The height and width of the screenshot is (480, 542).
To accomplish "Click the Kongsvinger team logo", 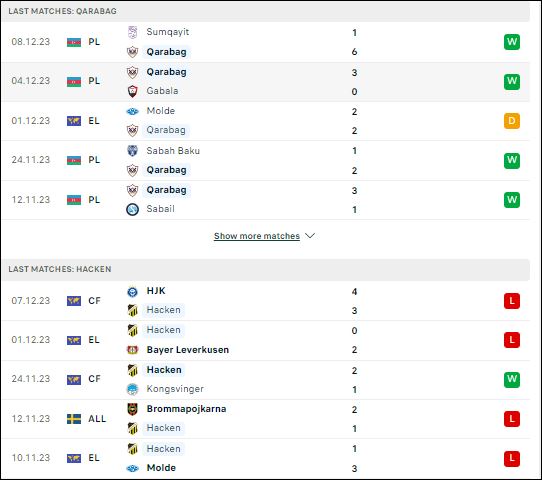I will [132, 389].
